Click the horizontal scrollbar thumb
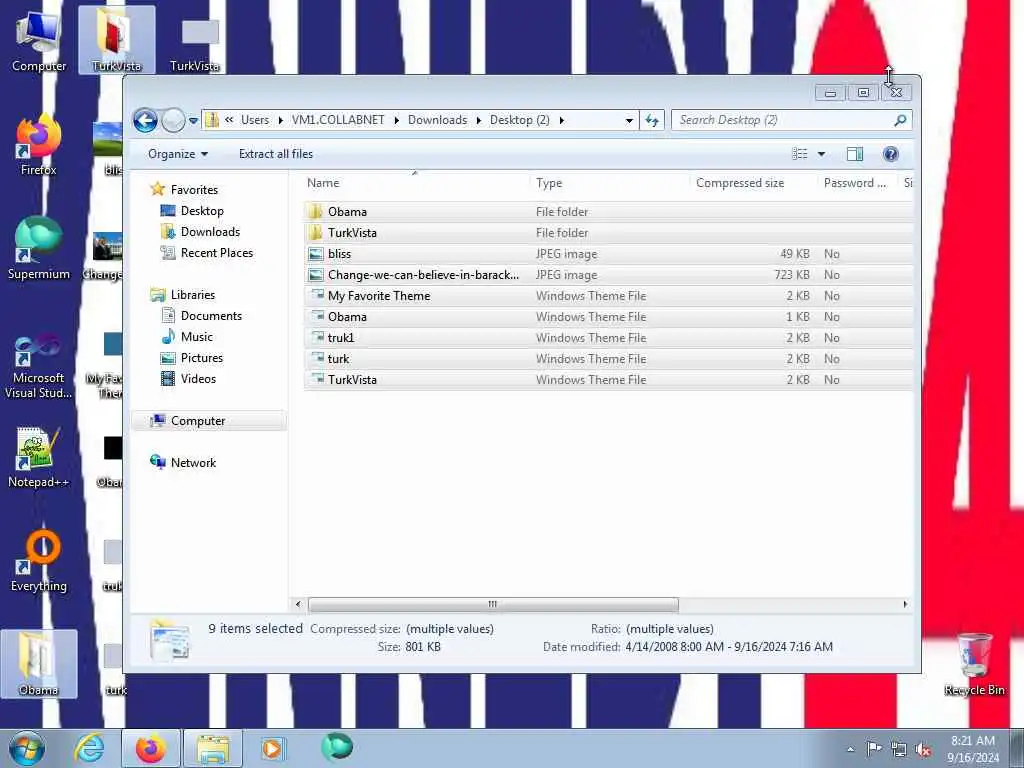This screenshot has height=768, width=1024. pos(493,604)
